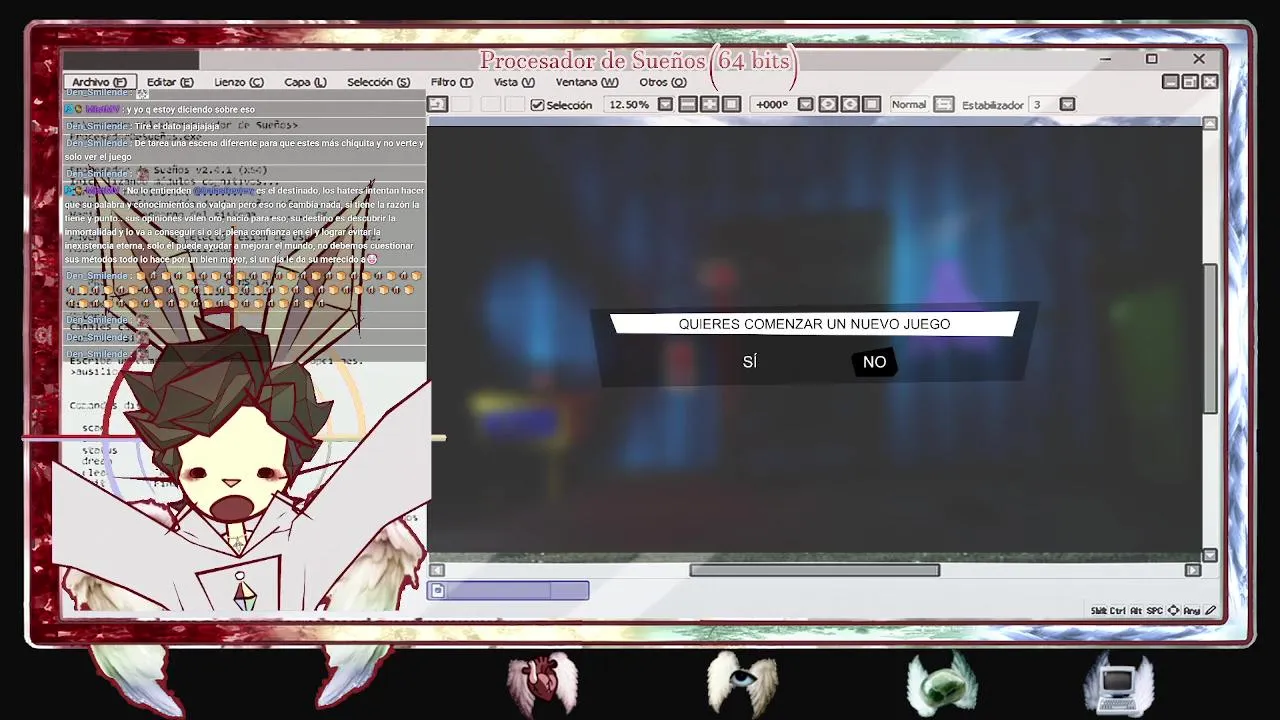This screenshot has height=720, width=1280.
Task: Select NO in the new game dialog
Action: [875, 362]
